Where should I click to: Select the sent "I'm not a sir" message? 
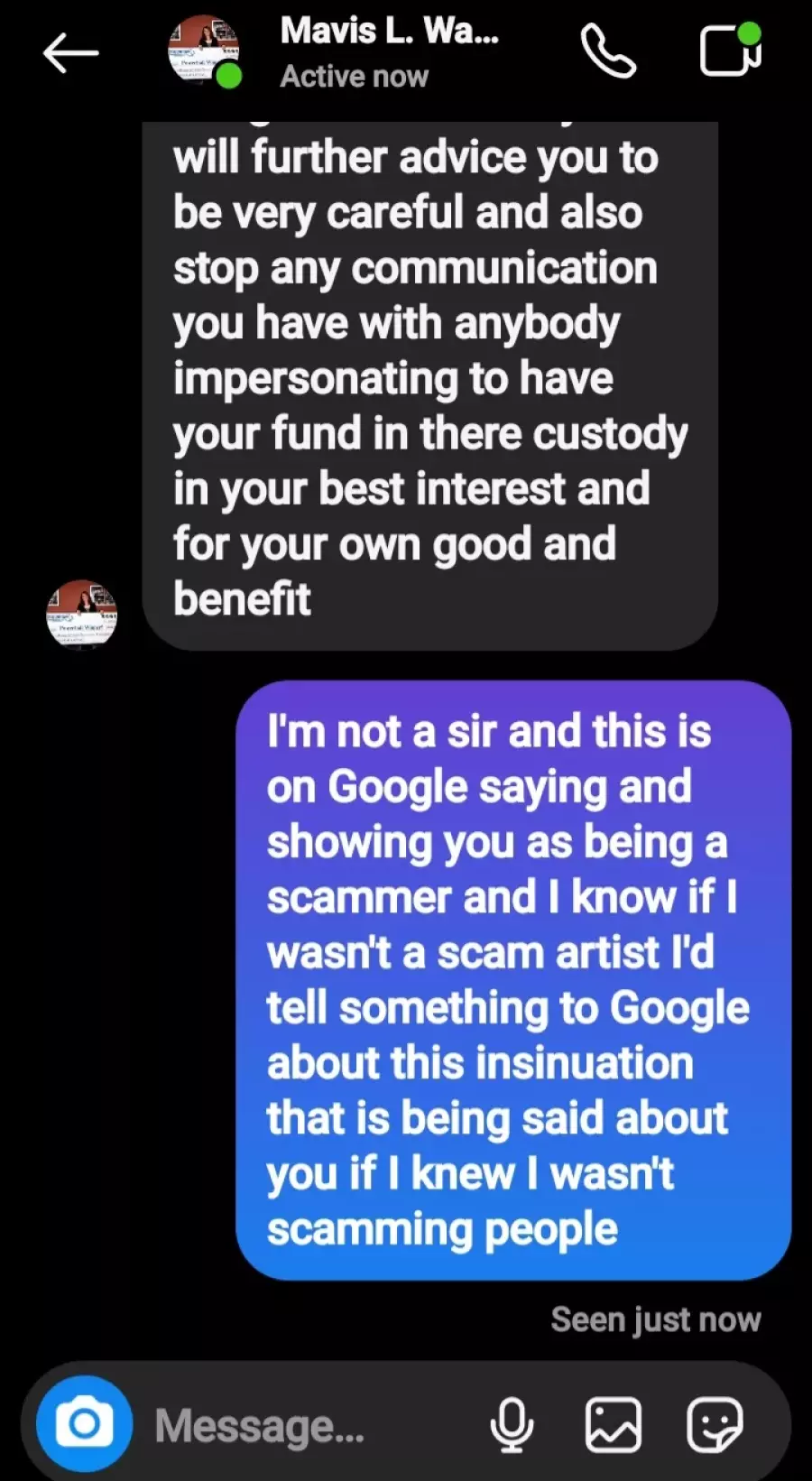pyautogui.click(x=513, y=980)
